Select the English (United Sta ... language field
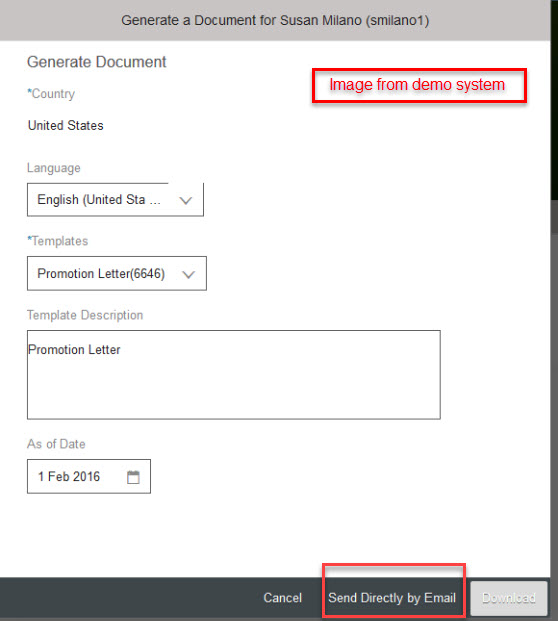This screenshot has width=558, height=621. click(115, 200)
